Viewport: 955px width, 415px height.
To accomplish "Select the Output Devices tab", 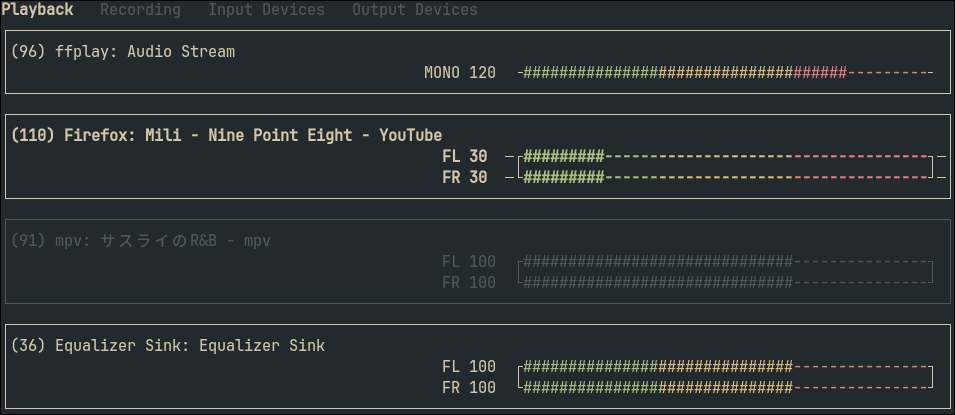I will (415, 10).
